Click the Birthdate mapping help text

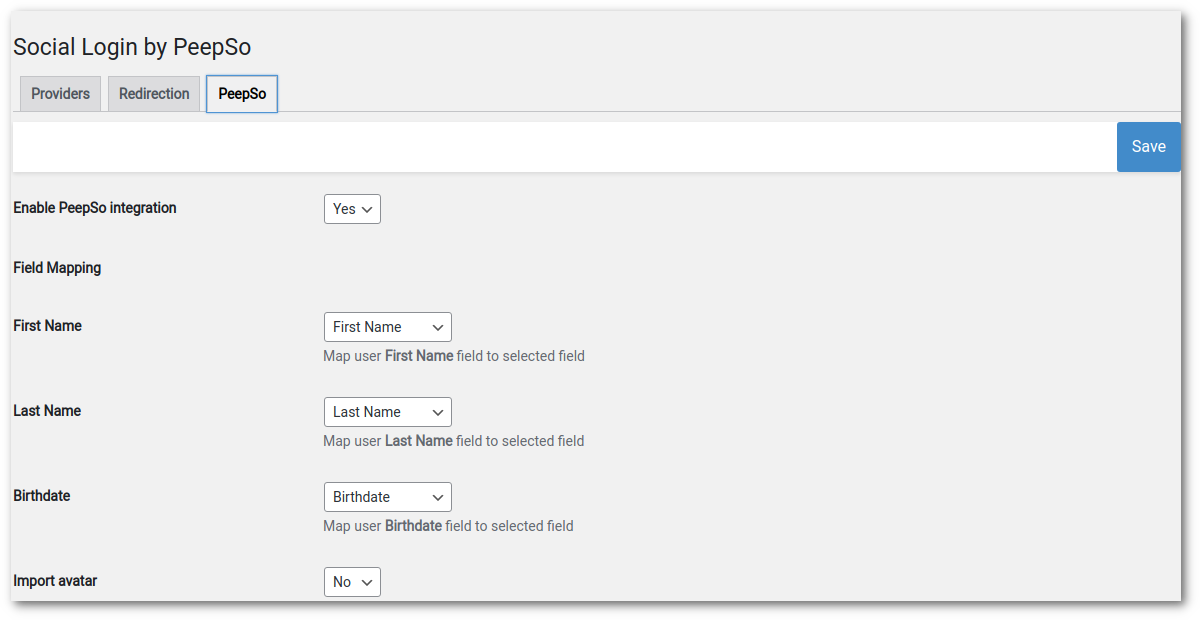[x=449, y=526]
